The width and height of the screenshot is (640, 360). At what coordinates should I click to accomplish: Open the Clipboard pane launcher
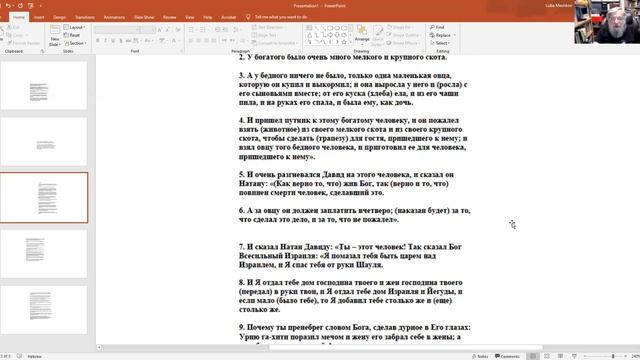(42, 51)
